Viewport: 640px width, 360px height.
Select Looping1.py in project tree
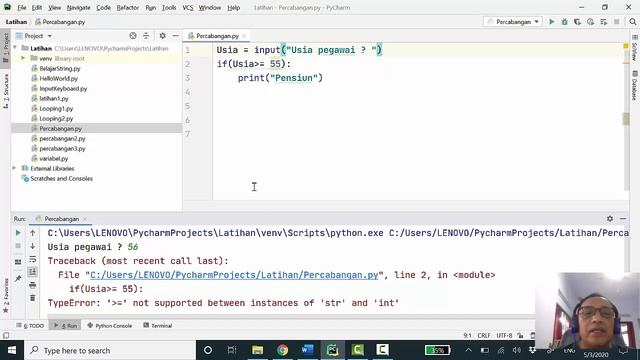click(x=56, y=109)
